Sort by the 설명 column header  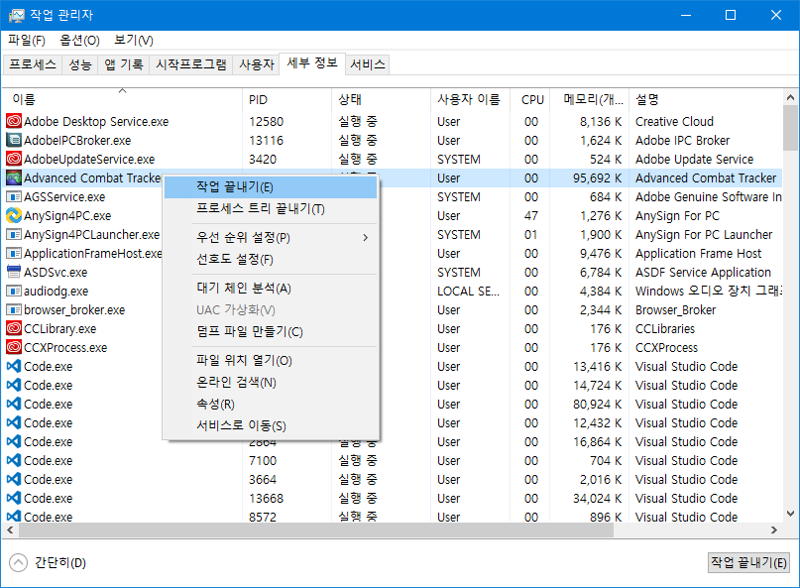706,100
